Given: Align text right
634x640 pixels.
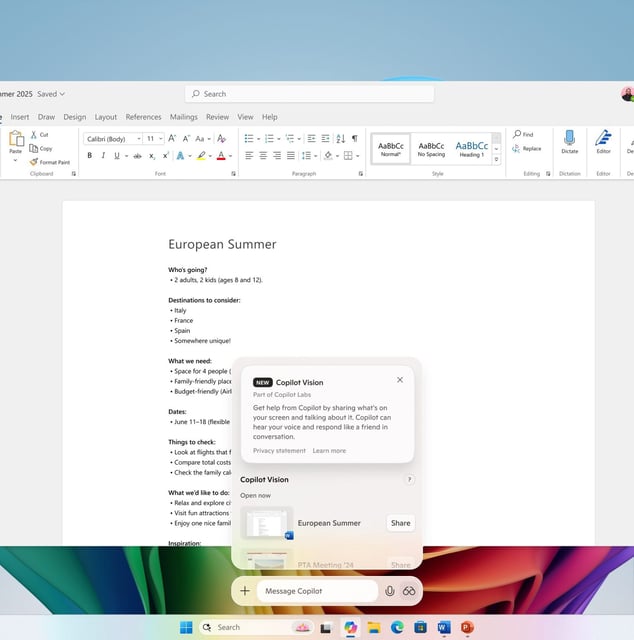Looking at the screenshot, I should point(277,156).
